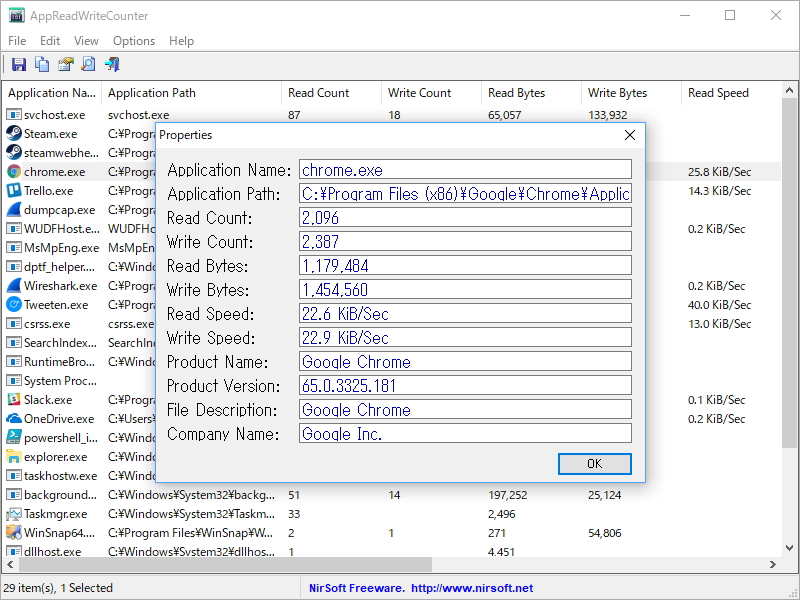This screenshot has width=800, height=600.
Task: Select the Steam.exe row icon
Action: click(14, 134)
